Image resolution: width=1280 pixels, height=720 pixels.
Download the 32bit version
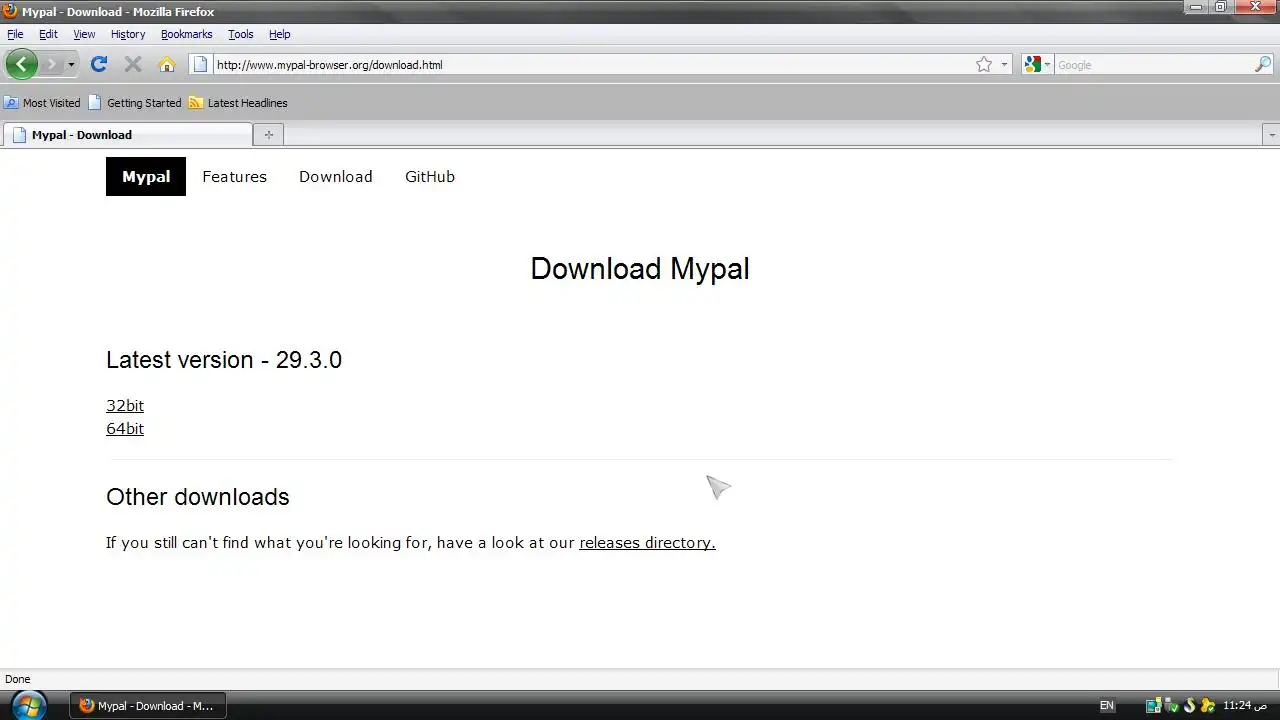(x=125, y=405)
